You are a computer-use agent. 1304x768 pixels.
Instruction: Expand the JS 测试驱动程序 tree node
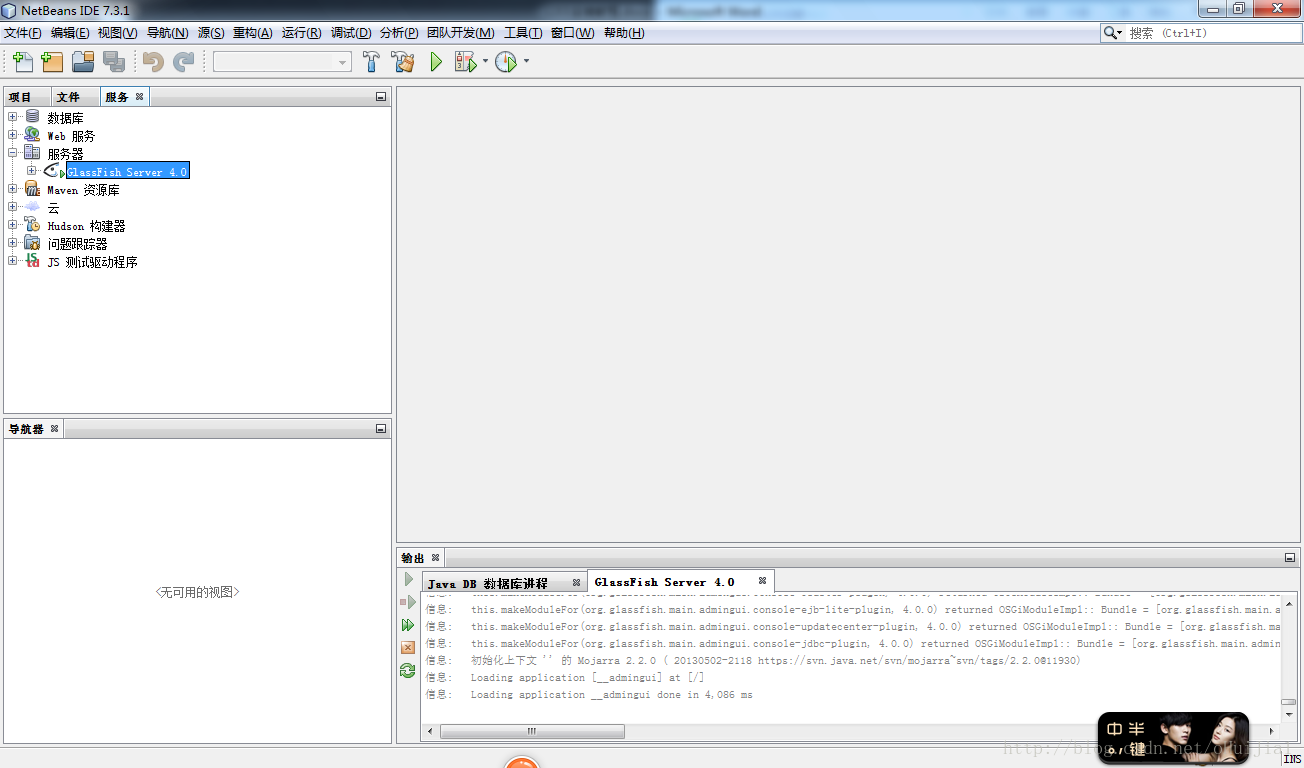point(13,261)
